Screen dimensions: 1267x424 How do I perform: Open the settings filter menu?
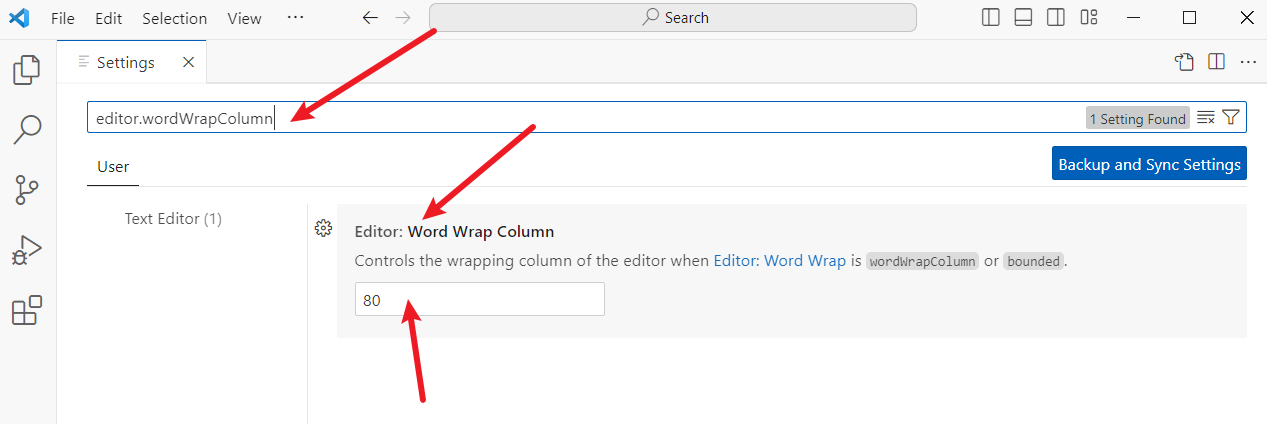1231,118
